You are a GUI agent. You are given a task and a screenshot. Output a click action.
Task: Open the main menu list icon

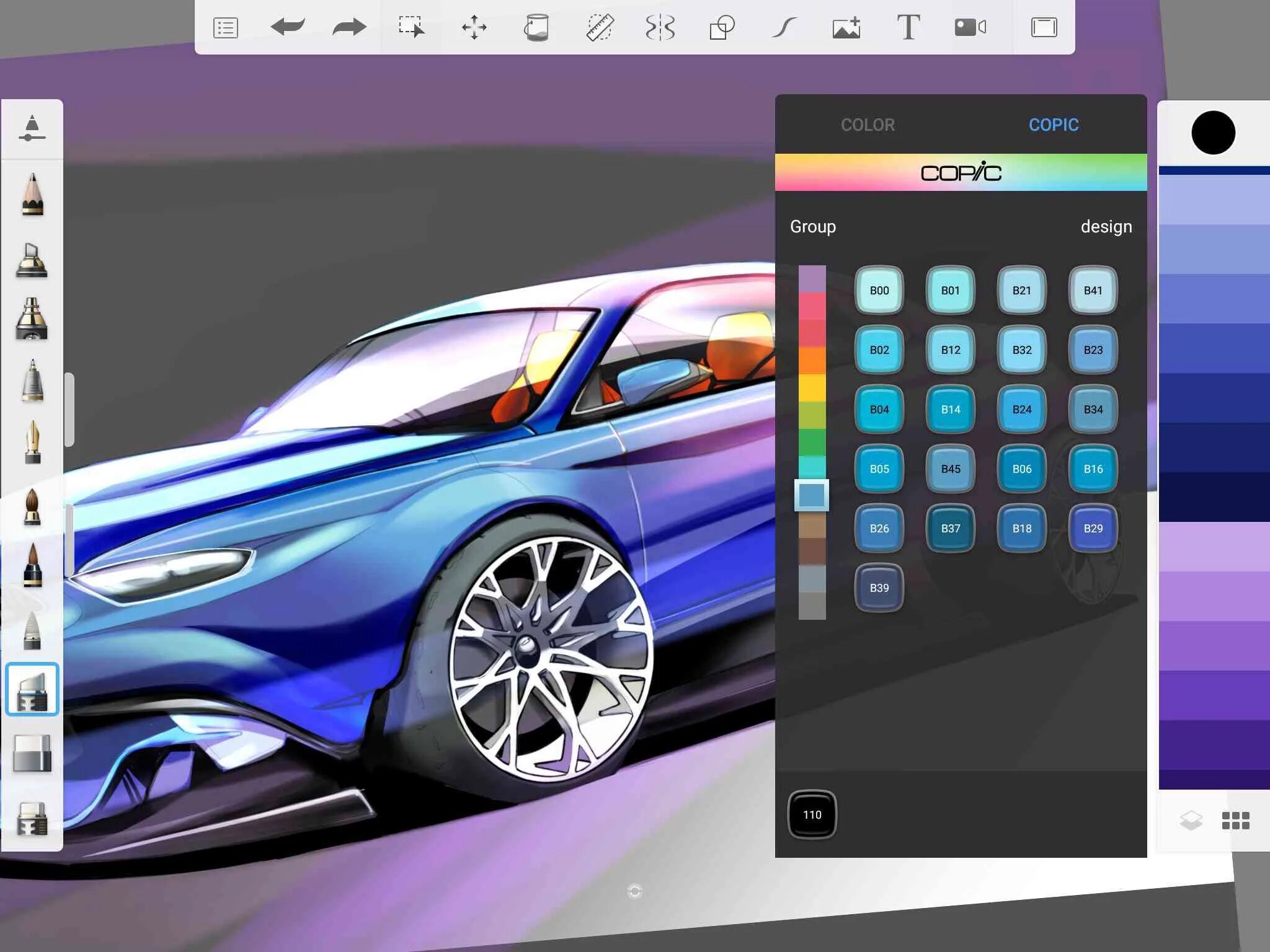[x=225, y=27]
